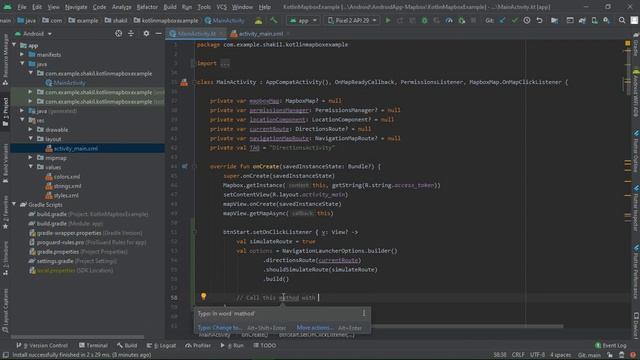
Task: Click the lightbulb quick-fix icon on line 58
Action: pyautogui.click(x=203, y=297)
